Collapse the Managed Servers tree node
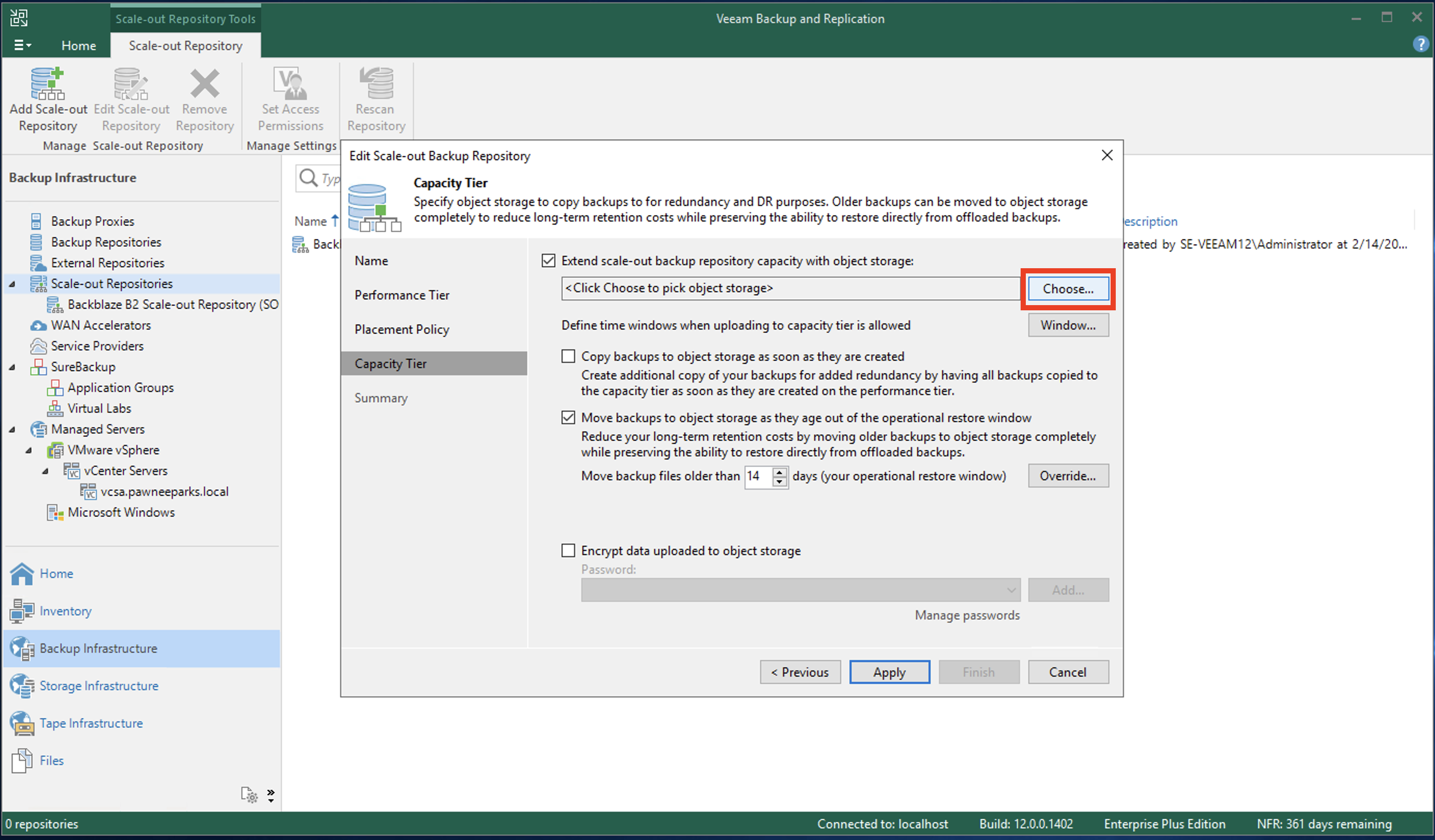 tap(12, 429)
